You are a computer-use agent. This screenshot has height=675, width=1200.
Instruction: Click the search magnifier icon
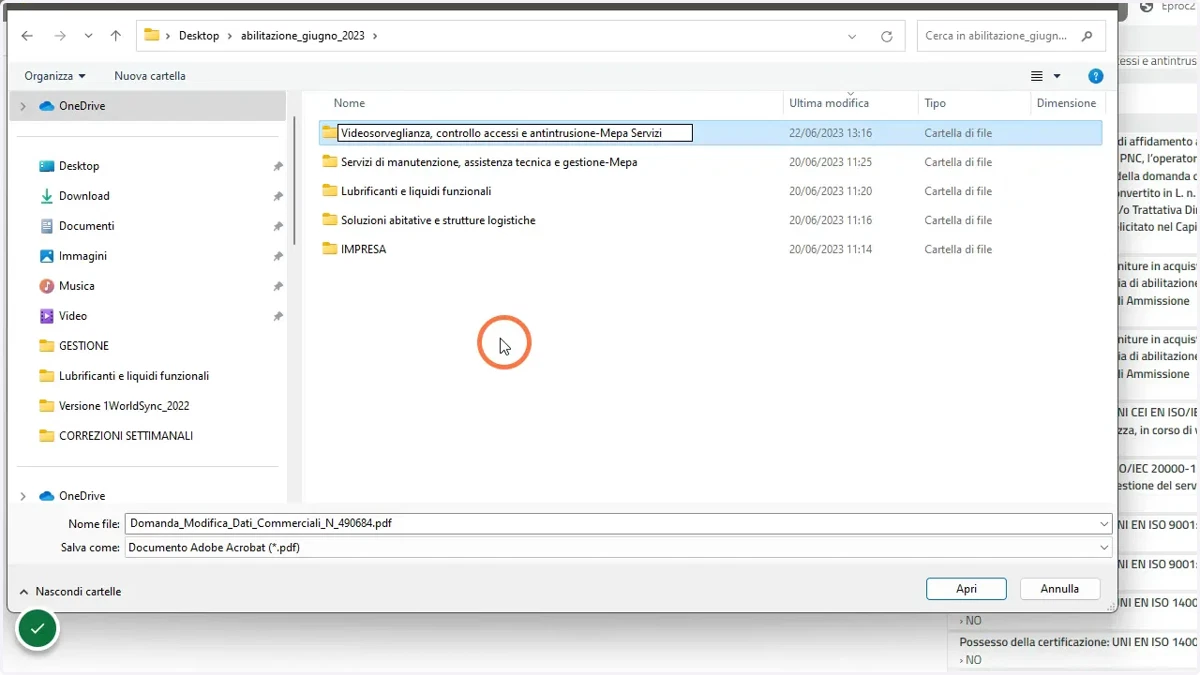(1087, 36)
